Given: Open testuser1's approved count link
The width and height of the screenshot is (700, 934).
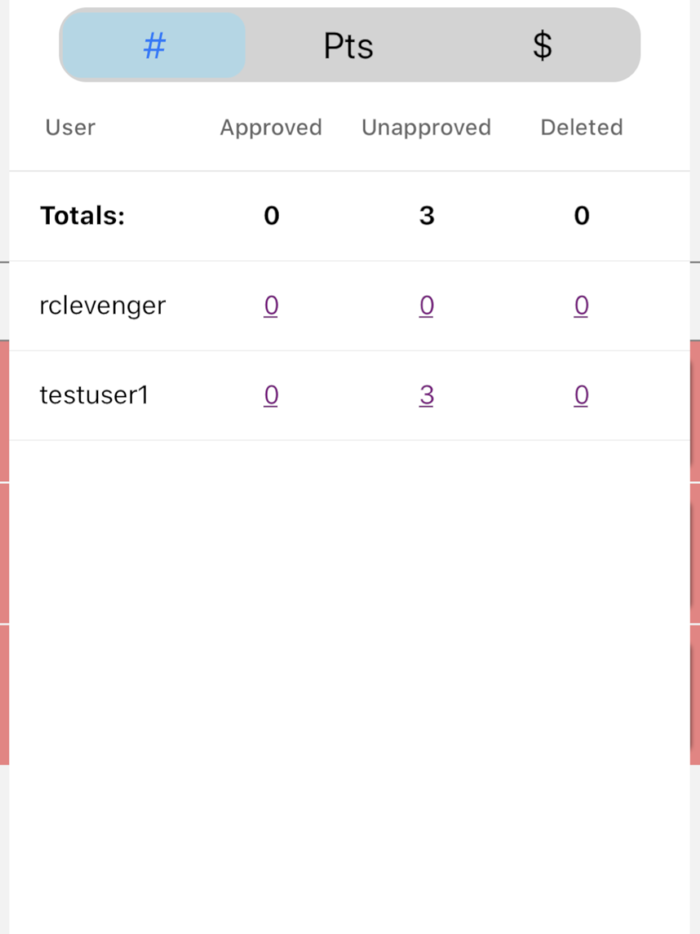Looking at the screenshot, I should click(x=271, y=394).
